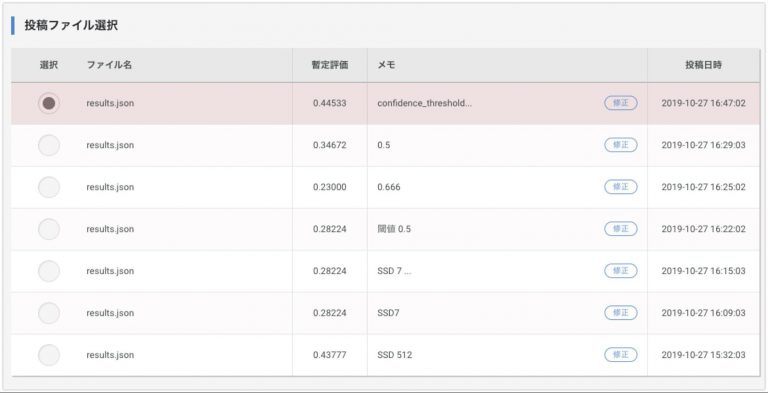Click the timestamp 2019-10-27 15:32:03

pos(703,355)
